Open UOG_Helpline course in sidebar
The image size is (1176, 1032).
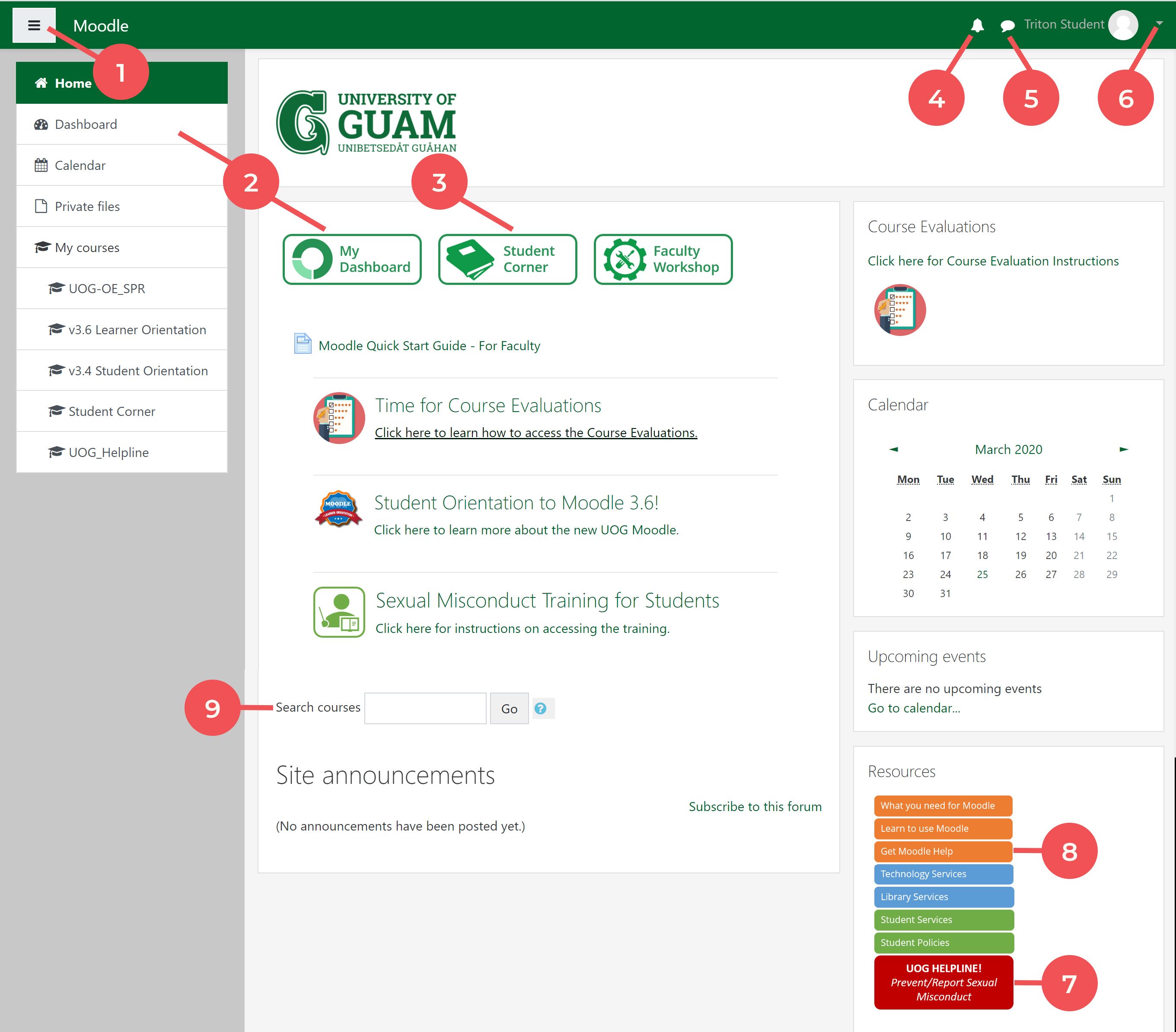coord(121,452)
